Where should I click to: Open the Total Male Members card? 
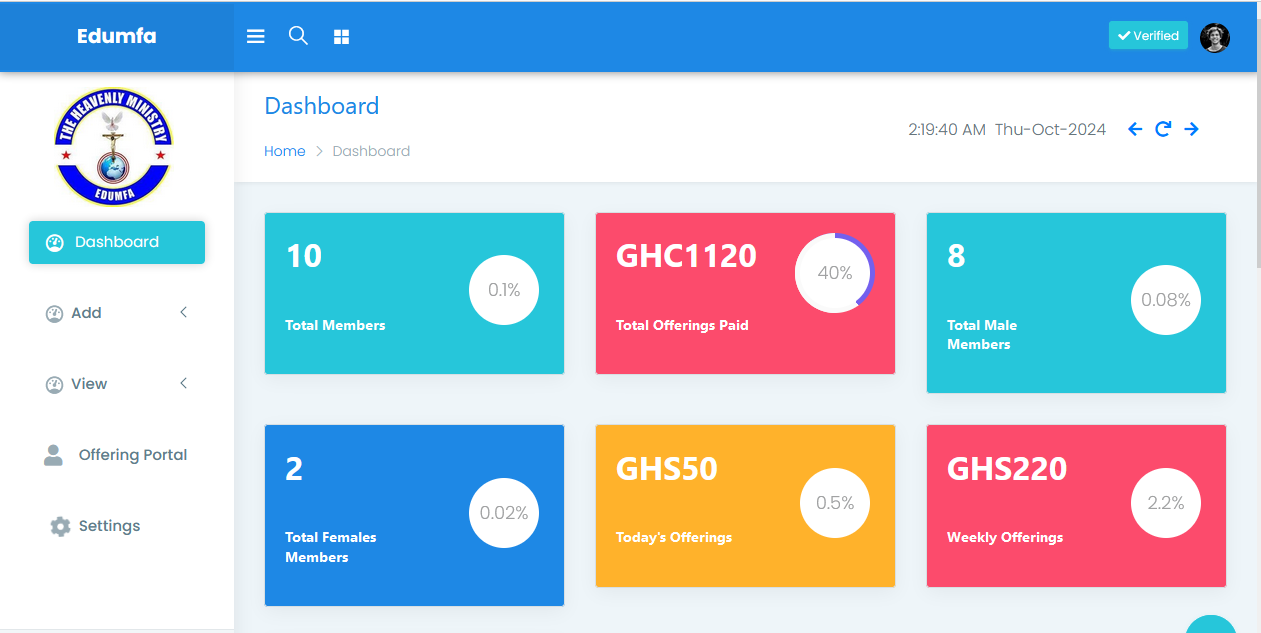(x=1076, y=303)
